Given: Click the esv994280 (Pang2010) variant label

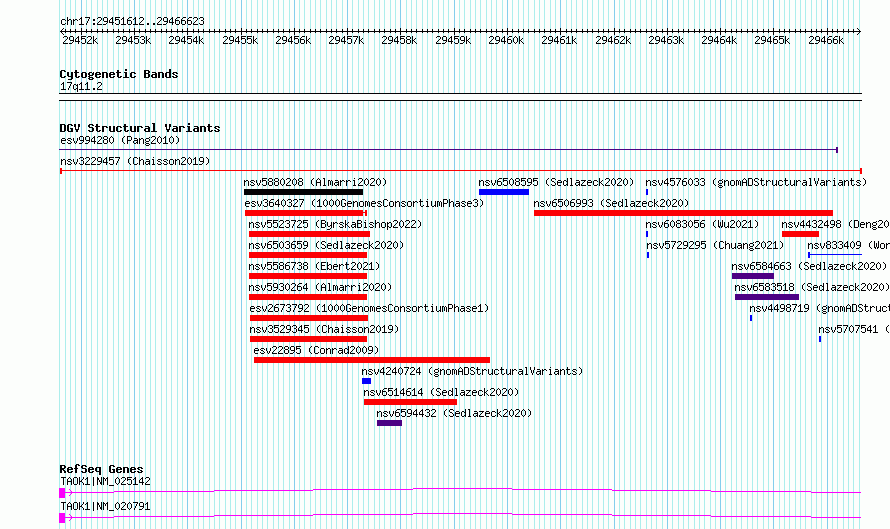Looking at the screenshot, I should tap(120, 140).
